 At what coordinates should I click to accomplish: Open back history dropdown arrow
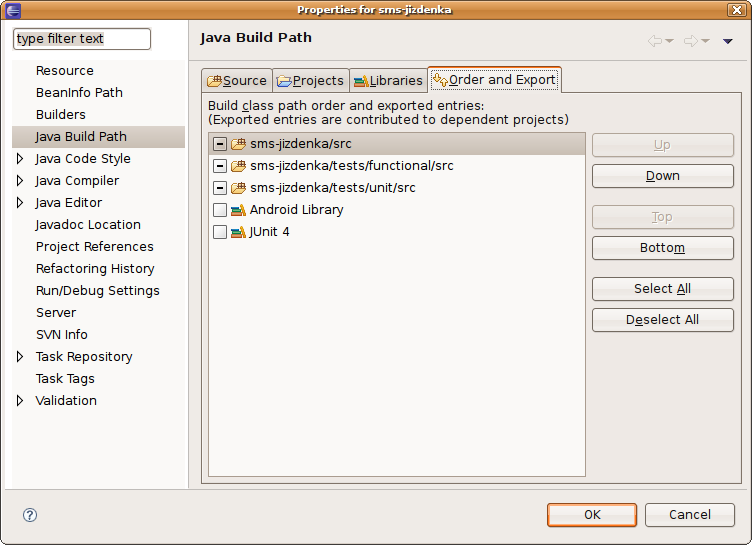pyautogui.click(x=670, y=41)
